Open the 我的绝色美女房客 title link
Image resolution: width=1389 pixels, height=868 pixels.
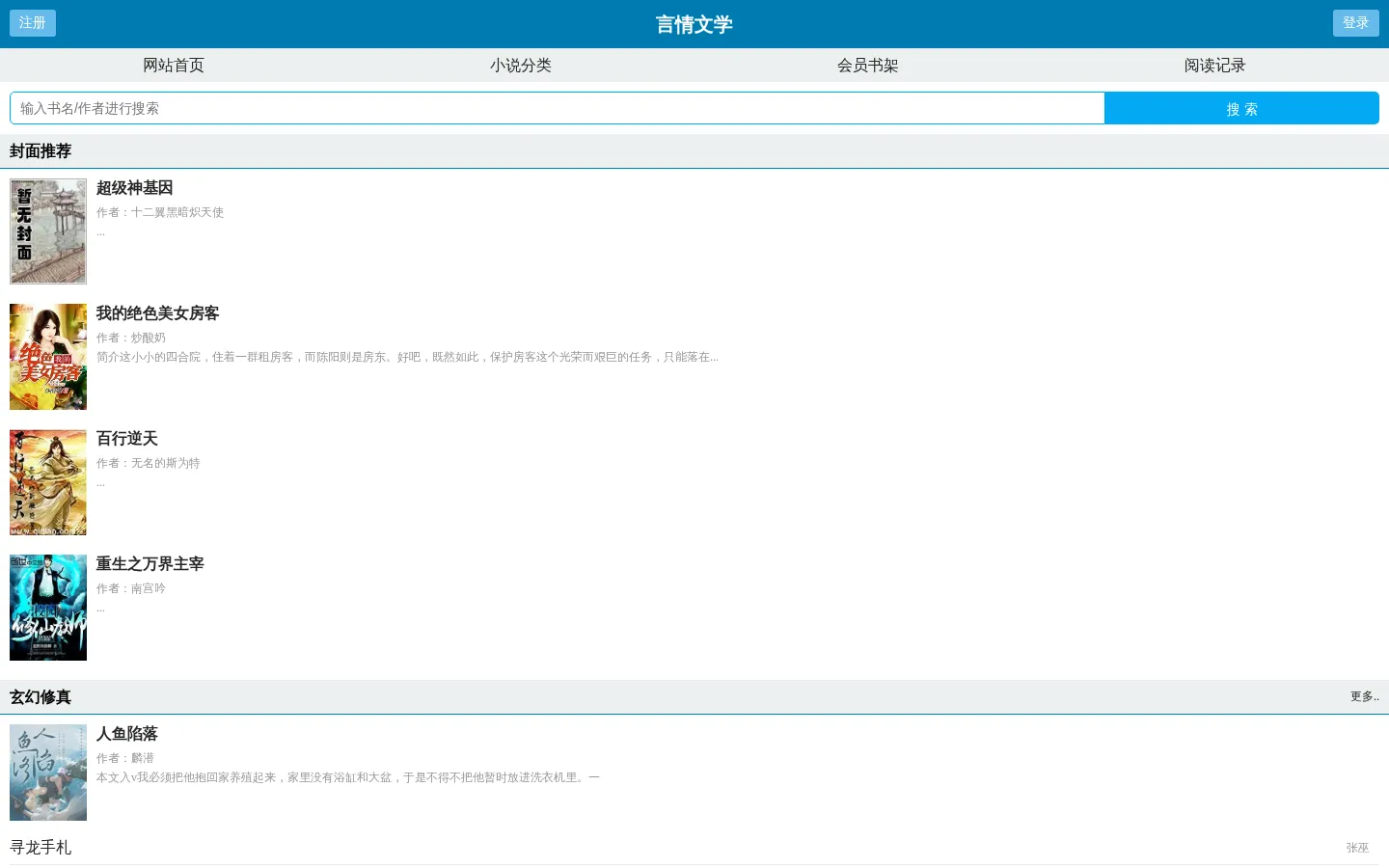click(x=158, y=313)
